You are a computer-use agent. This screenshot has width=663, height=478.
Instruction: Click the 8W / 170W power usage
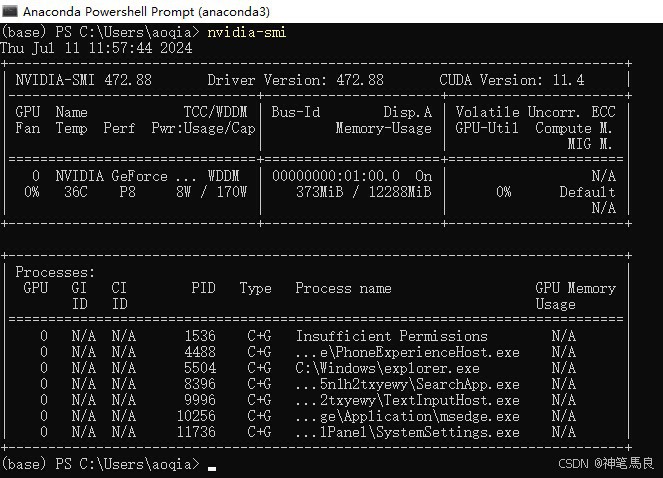pos(211,192)
